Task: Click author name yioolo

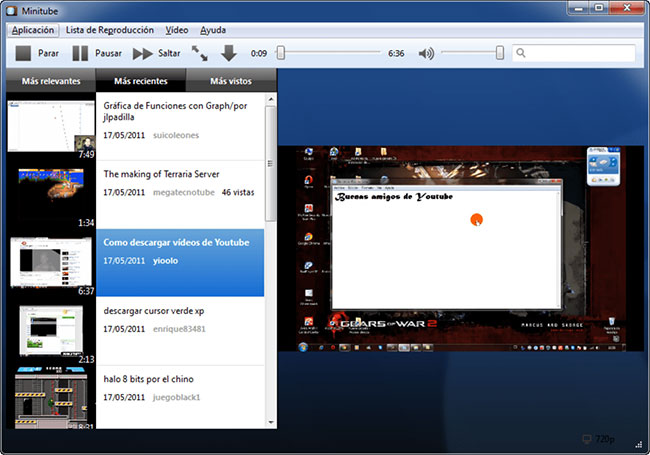Action: pyautogui.click(x=165, y=261)
